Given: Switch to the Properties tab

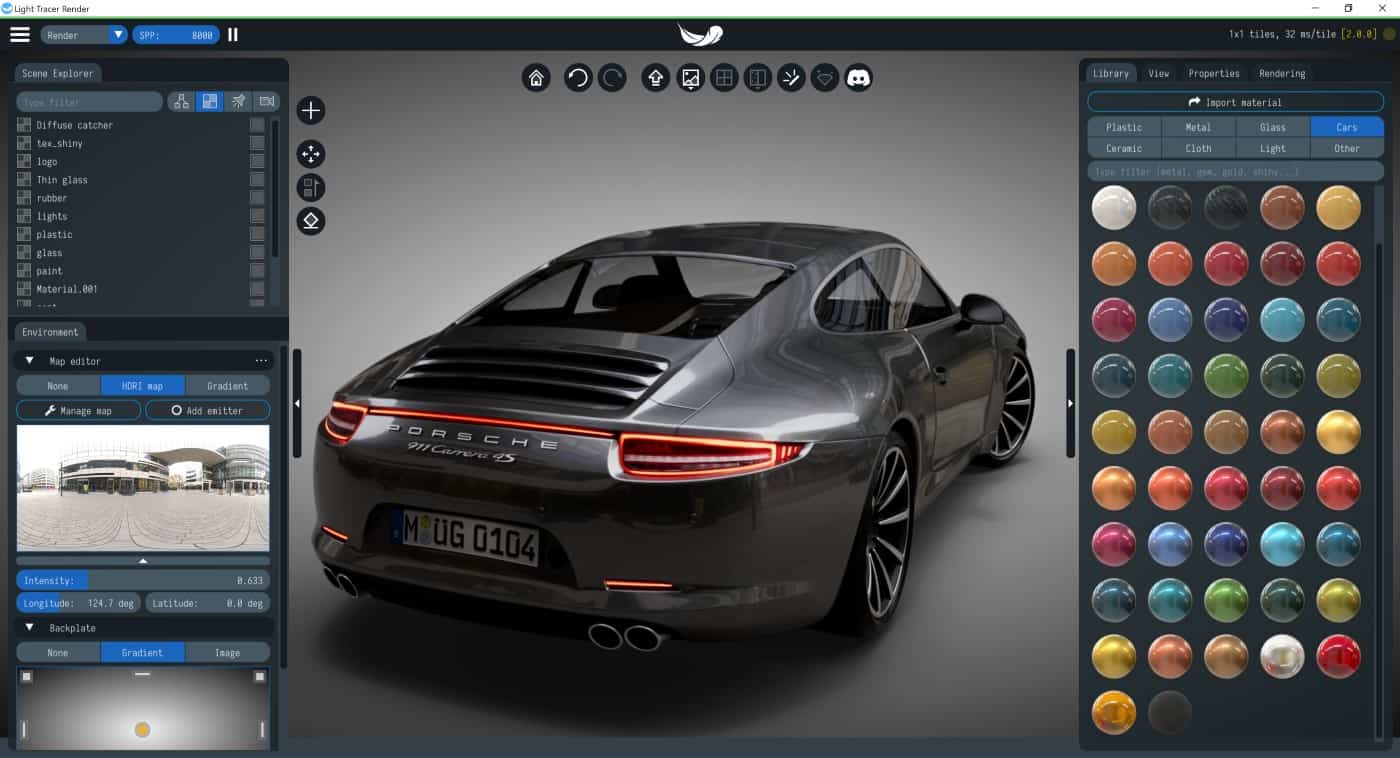Looking at the screenshot, I should coord(1214,73).
